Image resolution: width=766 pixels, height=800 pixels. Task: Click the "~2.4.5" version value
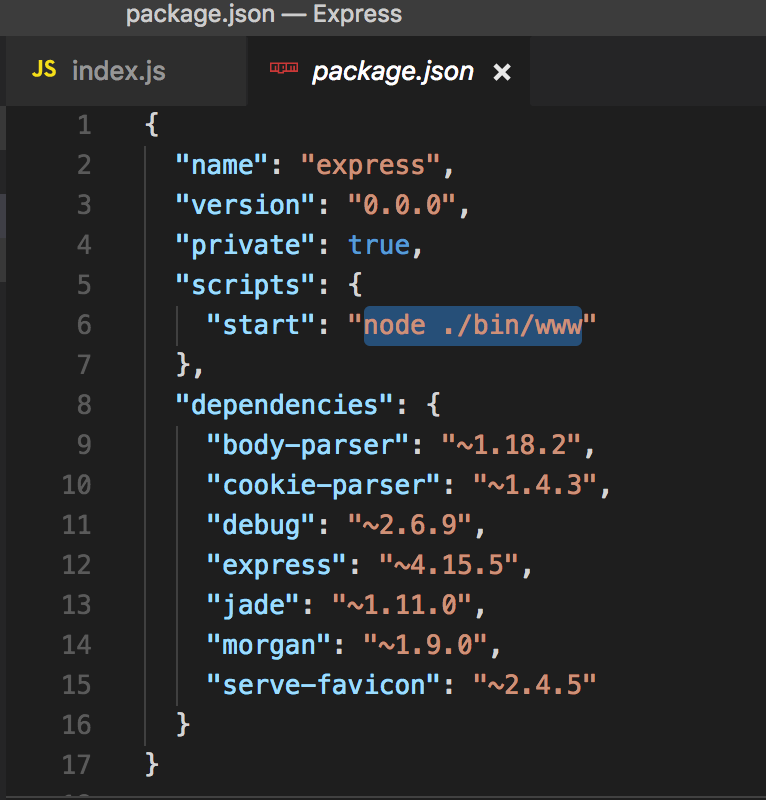click(534, 685)
